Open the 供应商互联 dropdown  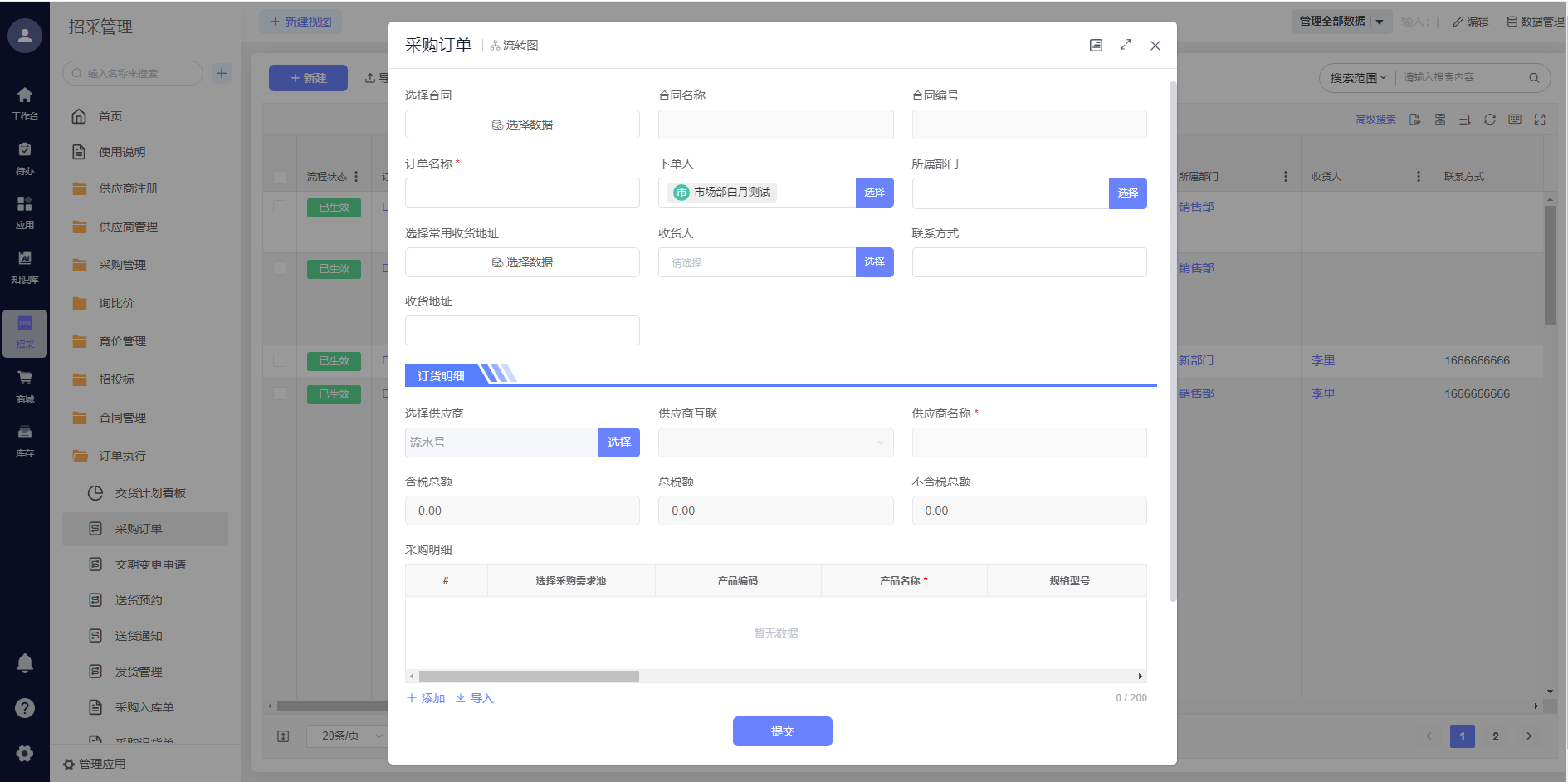pyautogui.click(x=775, y=442)
